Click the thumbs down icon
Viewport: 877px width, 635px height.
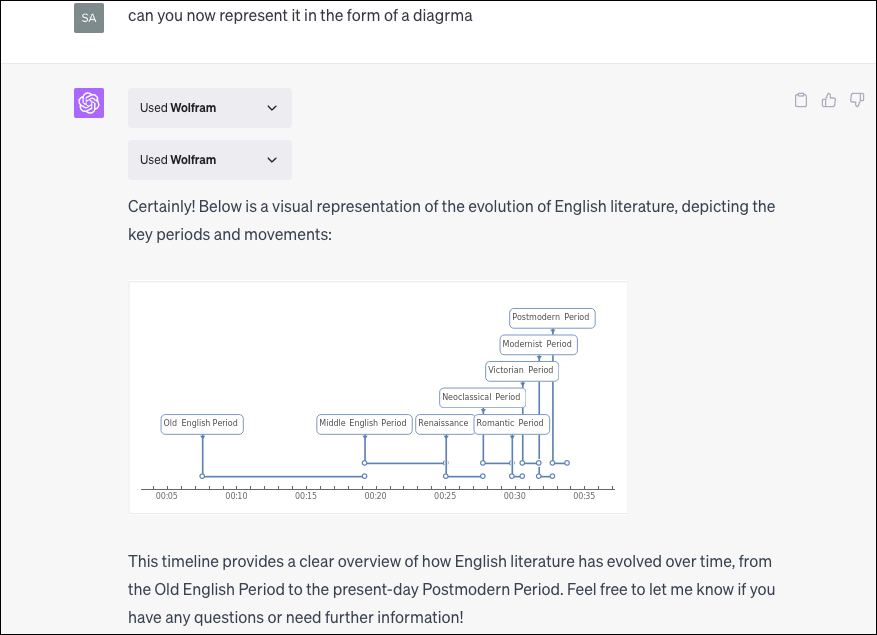(x=857, y=100)
